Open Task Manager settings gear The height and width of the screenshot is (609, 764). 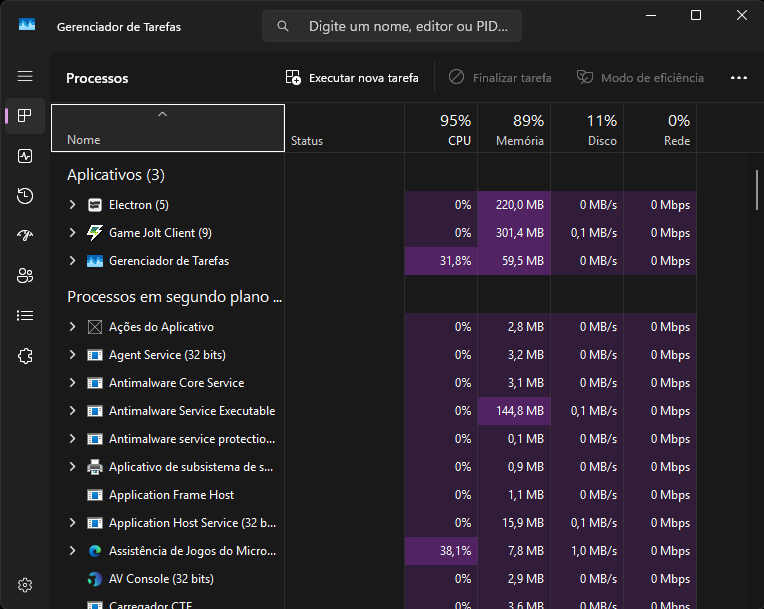(x=25, y=585)
